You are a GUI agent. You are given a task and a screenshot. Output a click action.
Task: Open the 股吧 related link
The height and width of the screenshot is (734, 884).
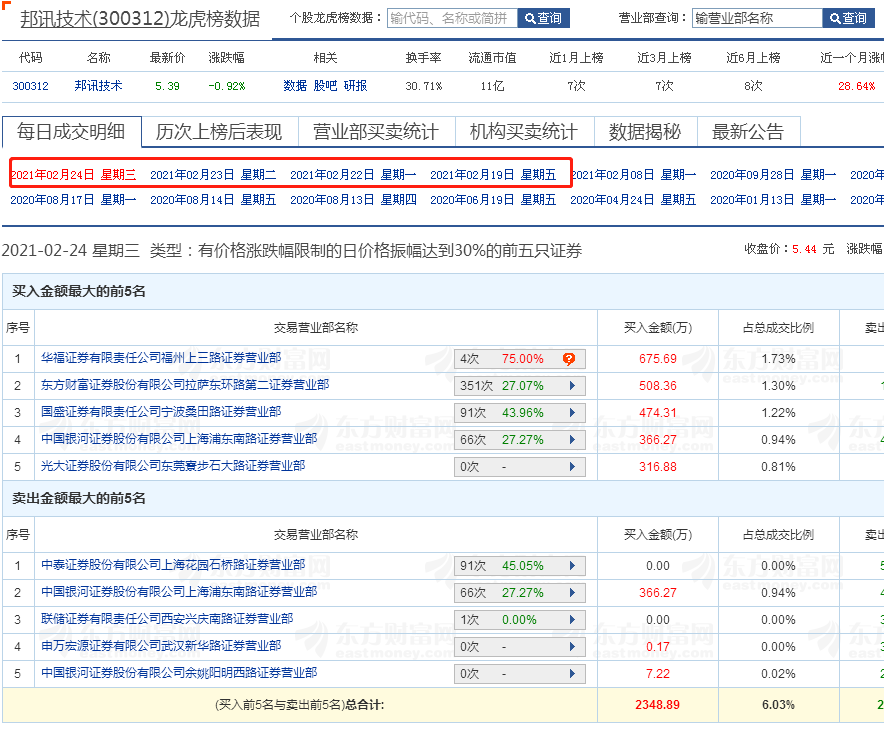click(325, 86)
